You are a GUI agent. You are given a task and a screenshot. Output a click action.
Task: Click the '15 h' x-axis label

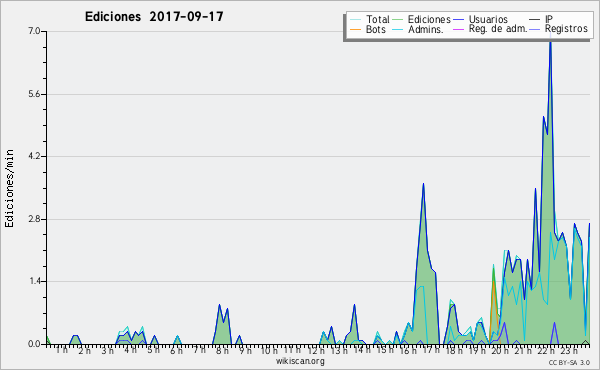tap(385, 350)
